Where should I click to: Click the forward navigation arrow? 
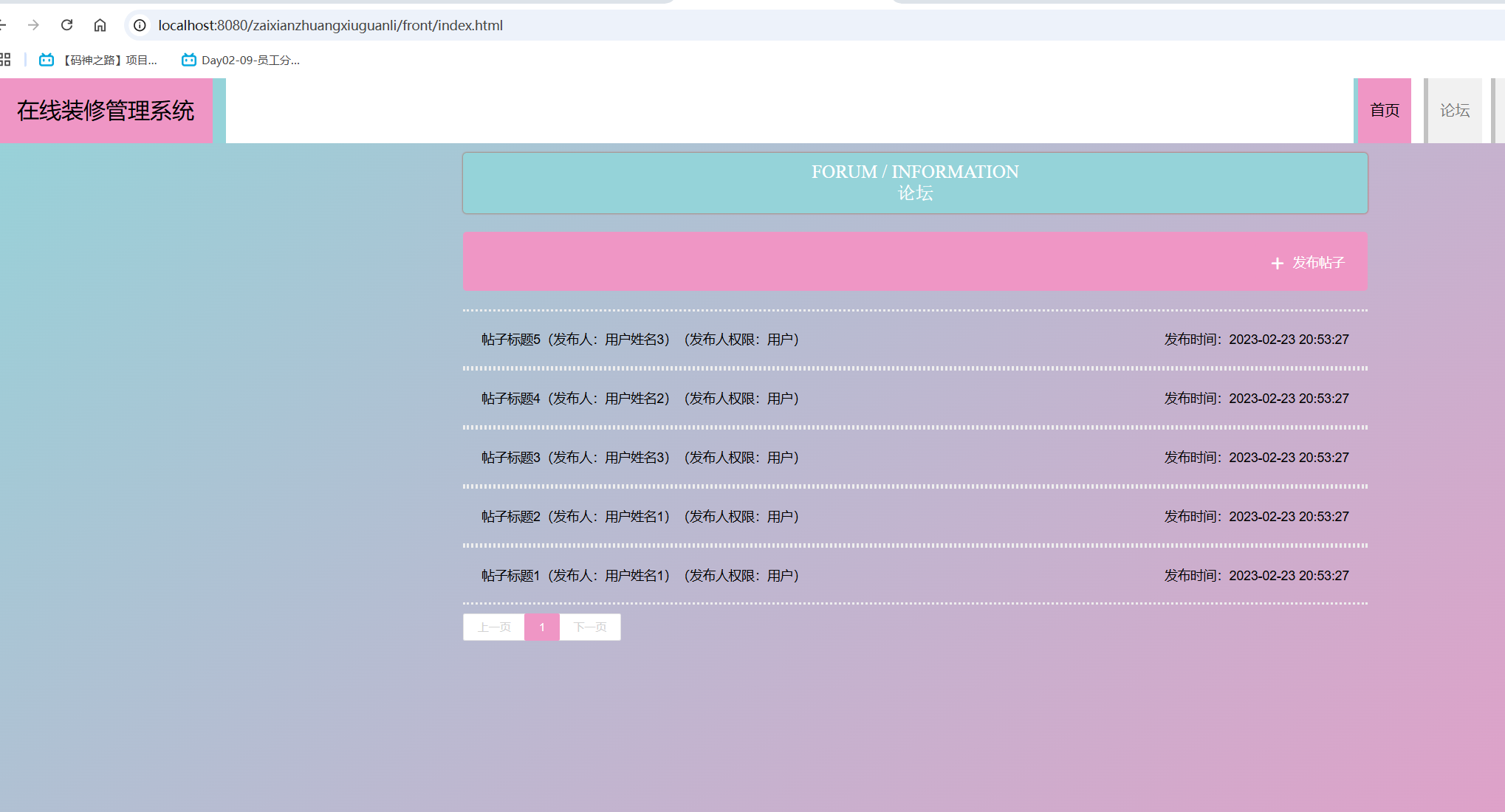point(33,25)
